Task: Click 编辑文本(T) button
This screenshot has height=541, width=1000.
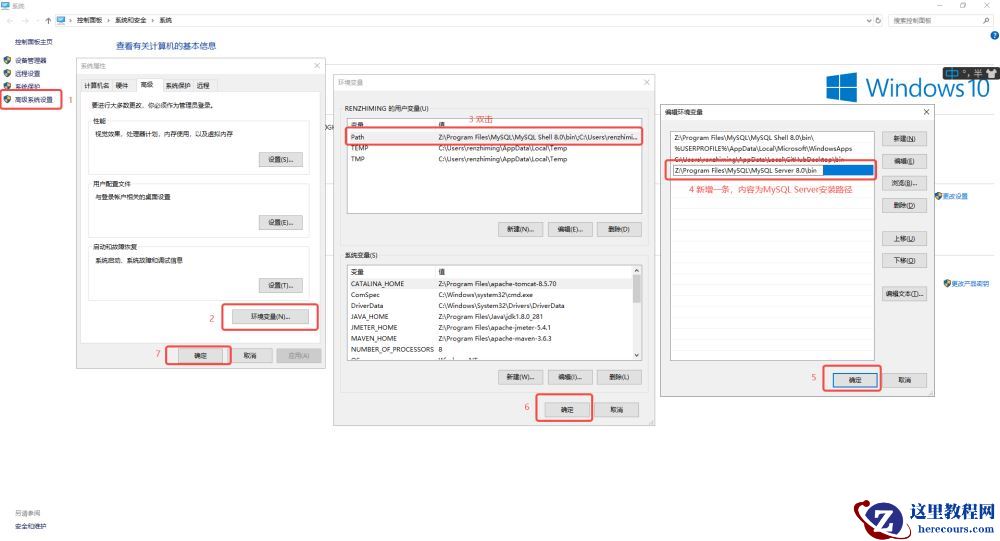Action: (904, 294)
